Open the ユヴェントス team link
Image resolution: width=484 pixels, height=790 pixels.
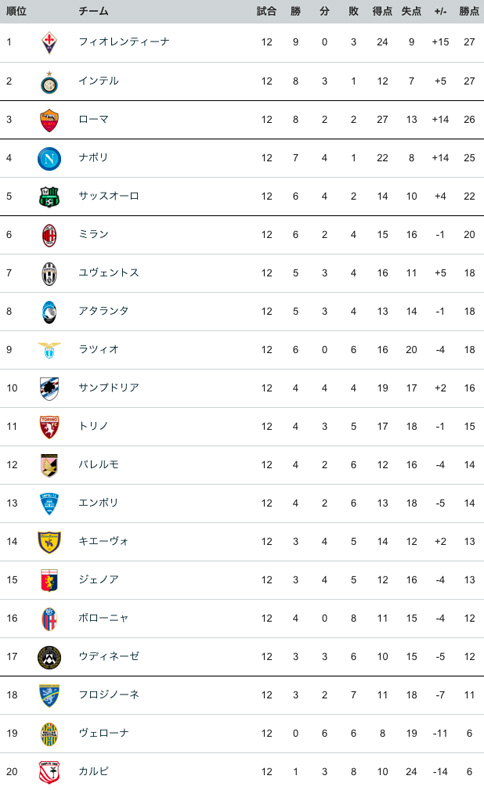[x=108, y=273]
